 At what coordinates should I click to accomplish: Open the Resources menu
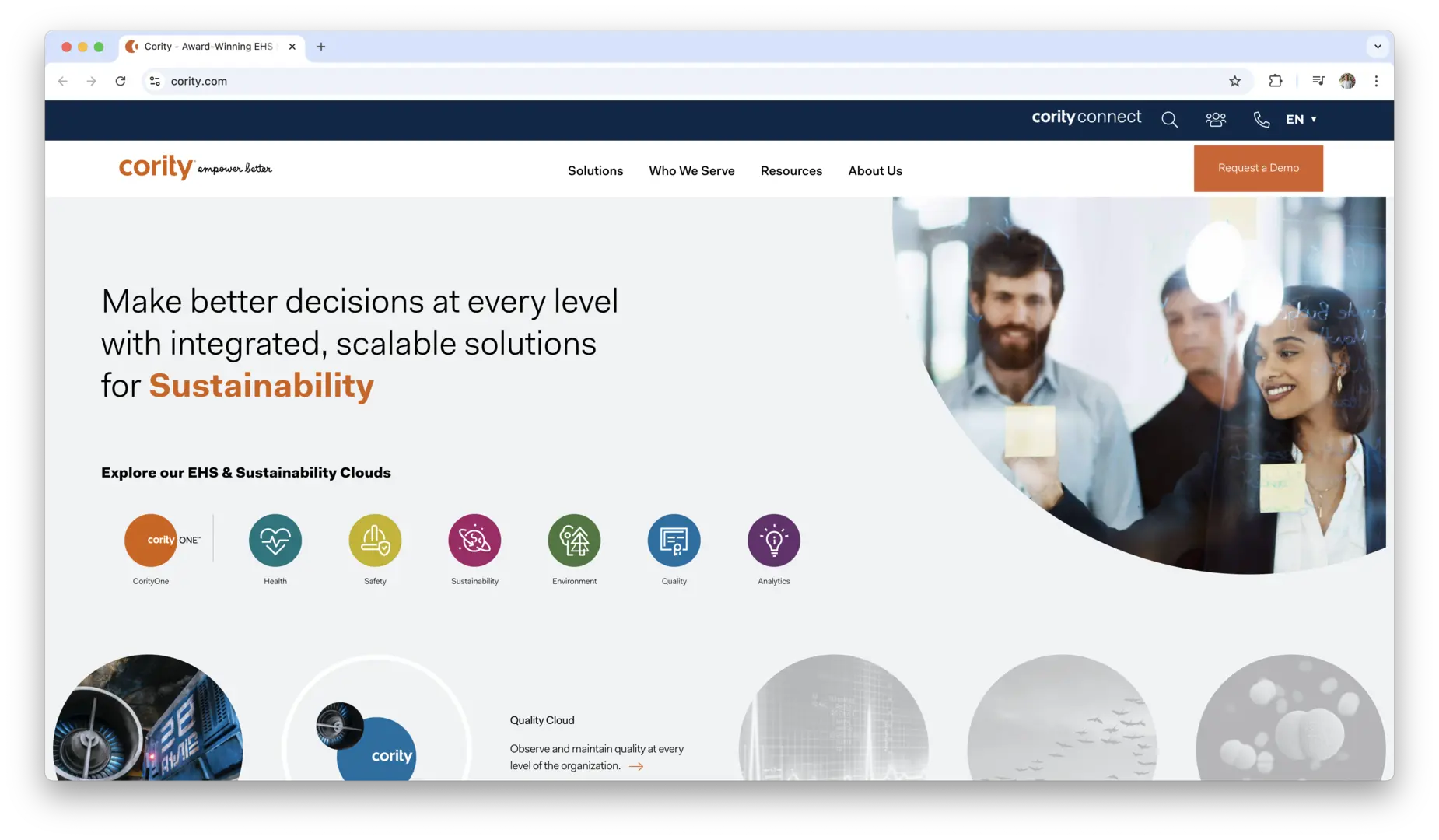point(791,170)
